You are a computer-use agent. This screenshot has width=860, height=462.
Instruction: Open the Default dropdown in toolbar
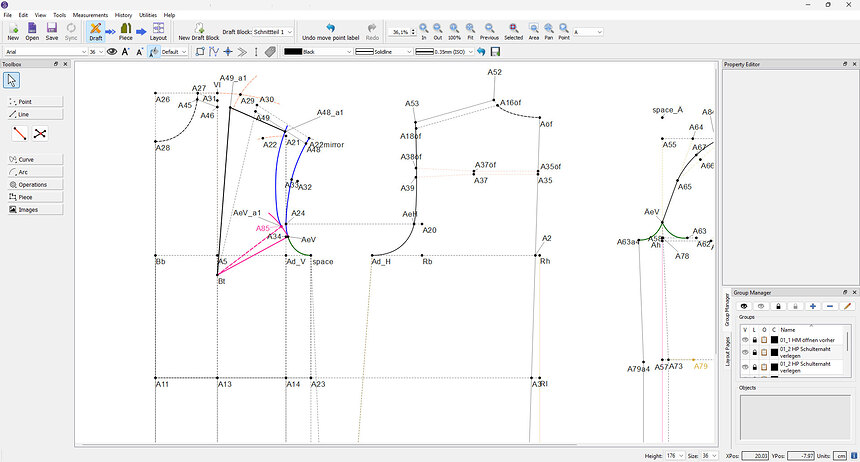(x=174, y=52)
